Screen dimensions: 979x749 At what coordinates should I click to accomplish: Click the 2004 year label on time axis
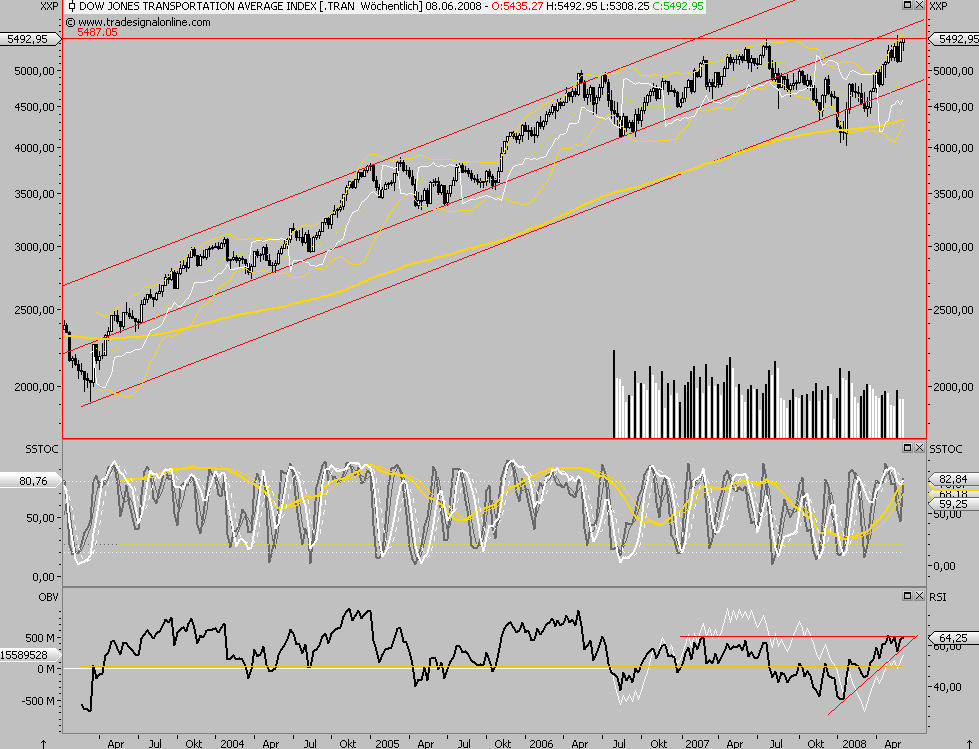pos(232,743)
